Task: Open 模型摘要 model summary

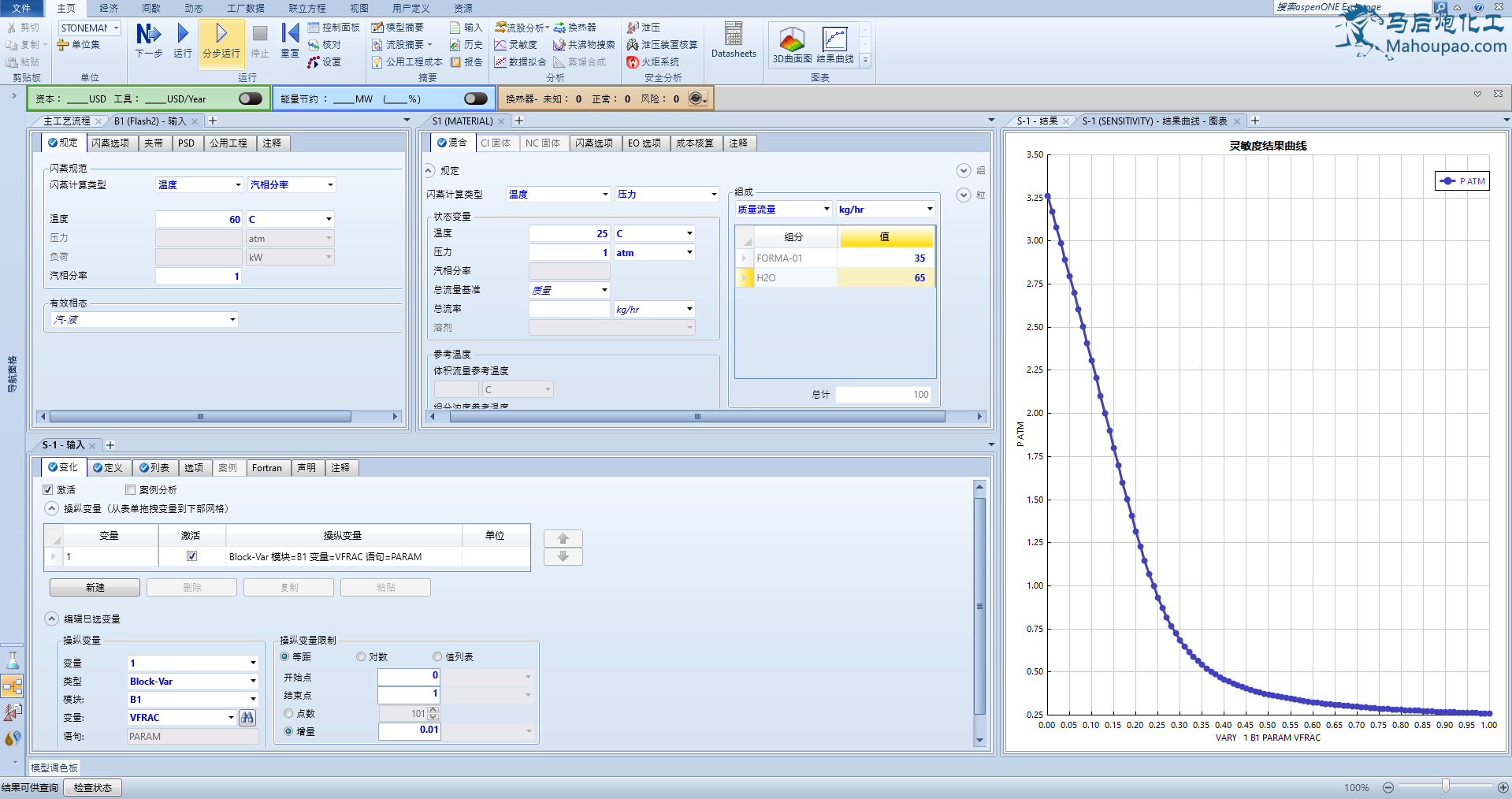Action: pyautogui.click(x=398, y=28)
